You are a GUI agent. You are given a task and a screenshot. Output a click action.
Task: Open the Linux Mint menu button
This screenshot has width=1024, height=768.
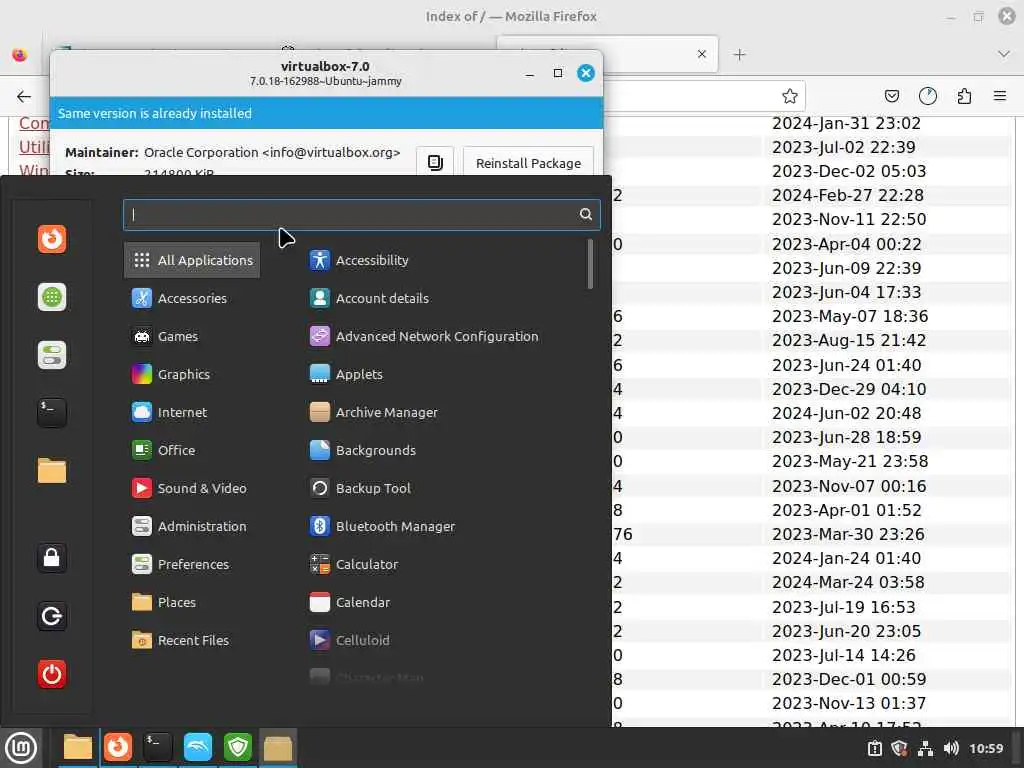coord(21,747)
